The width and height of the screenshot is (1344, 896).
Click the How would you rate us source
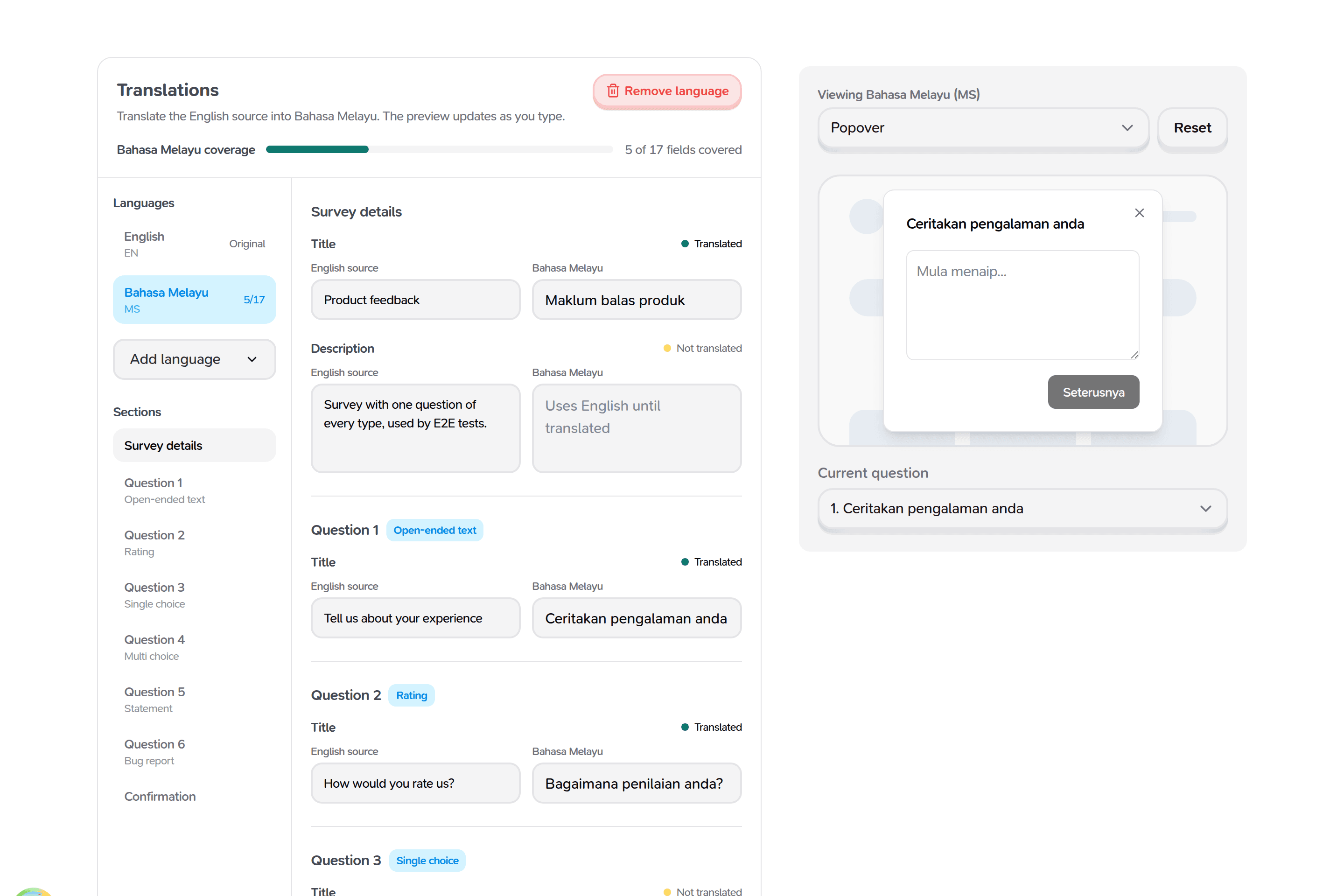tap(415, 784)
